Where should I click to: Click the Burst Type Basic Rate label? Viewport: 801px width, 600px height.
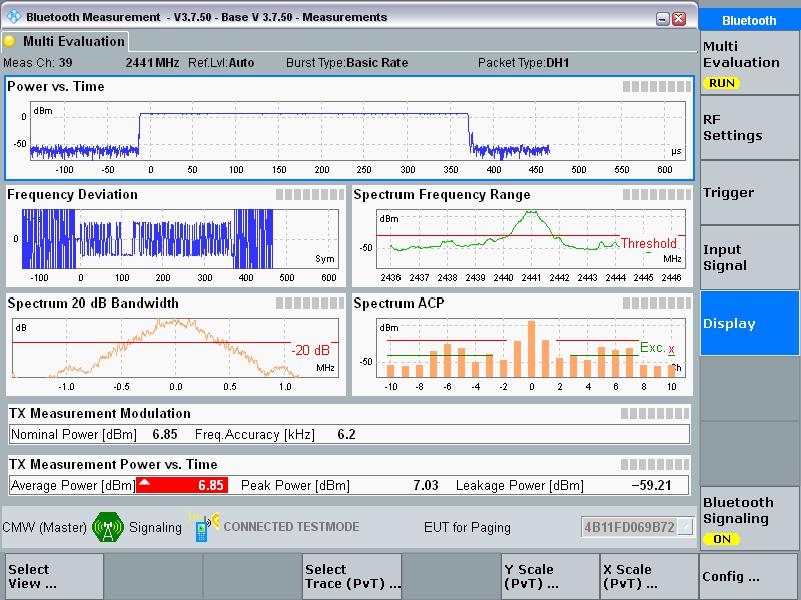coord(347,63)
